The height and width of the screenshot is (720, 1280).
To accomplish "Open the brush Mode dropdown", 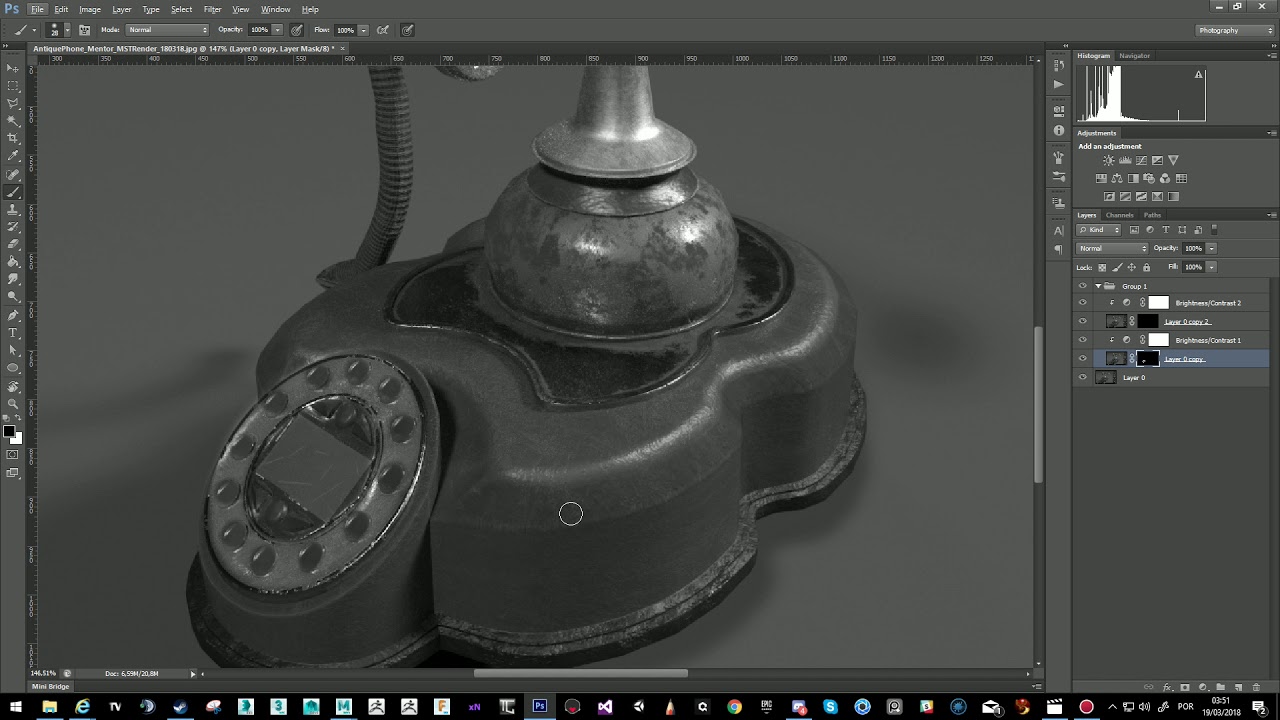I will [168, 30].
